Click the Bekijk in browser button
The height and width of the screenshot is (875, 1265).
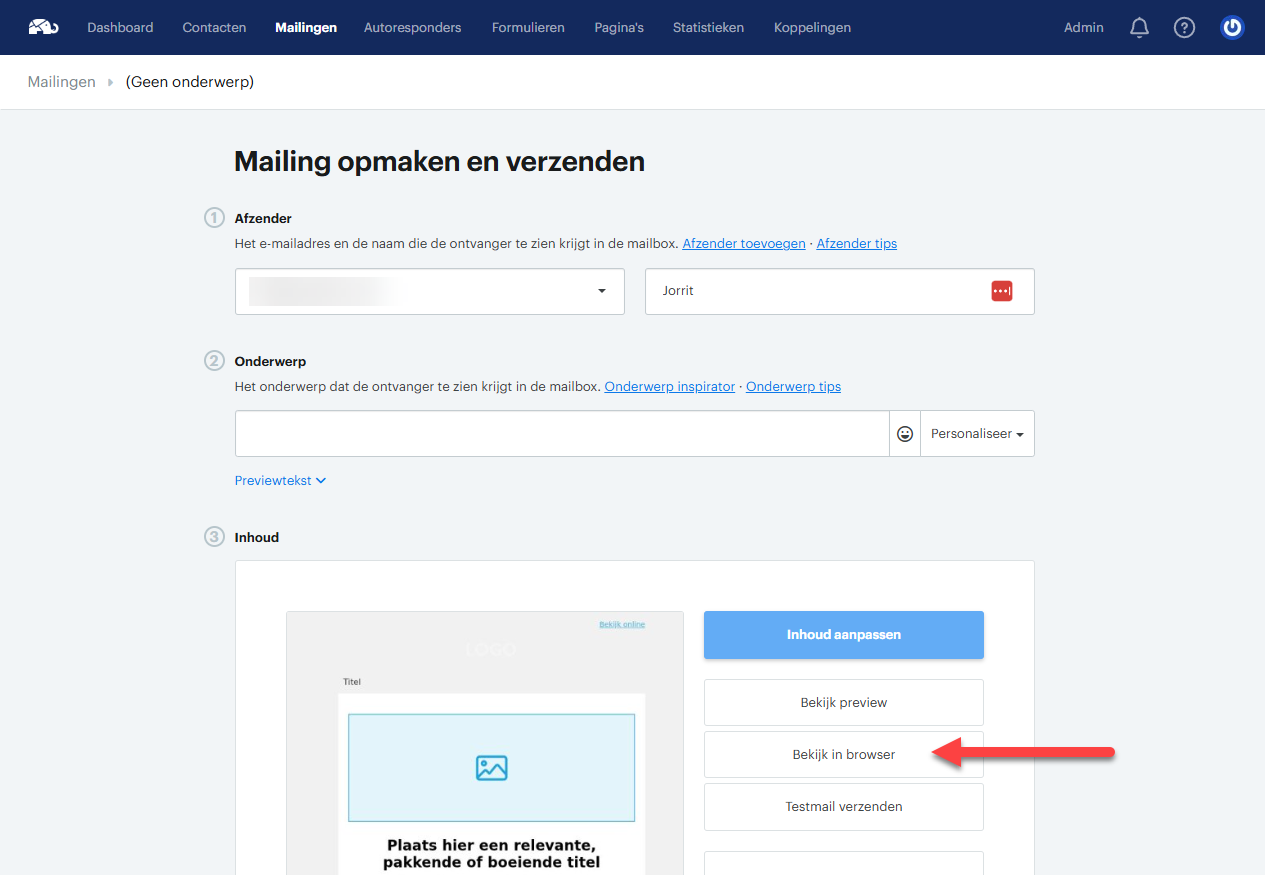844,754
